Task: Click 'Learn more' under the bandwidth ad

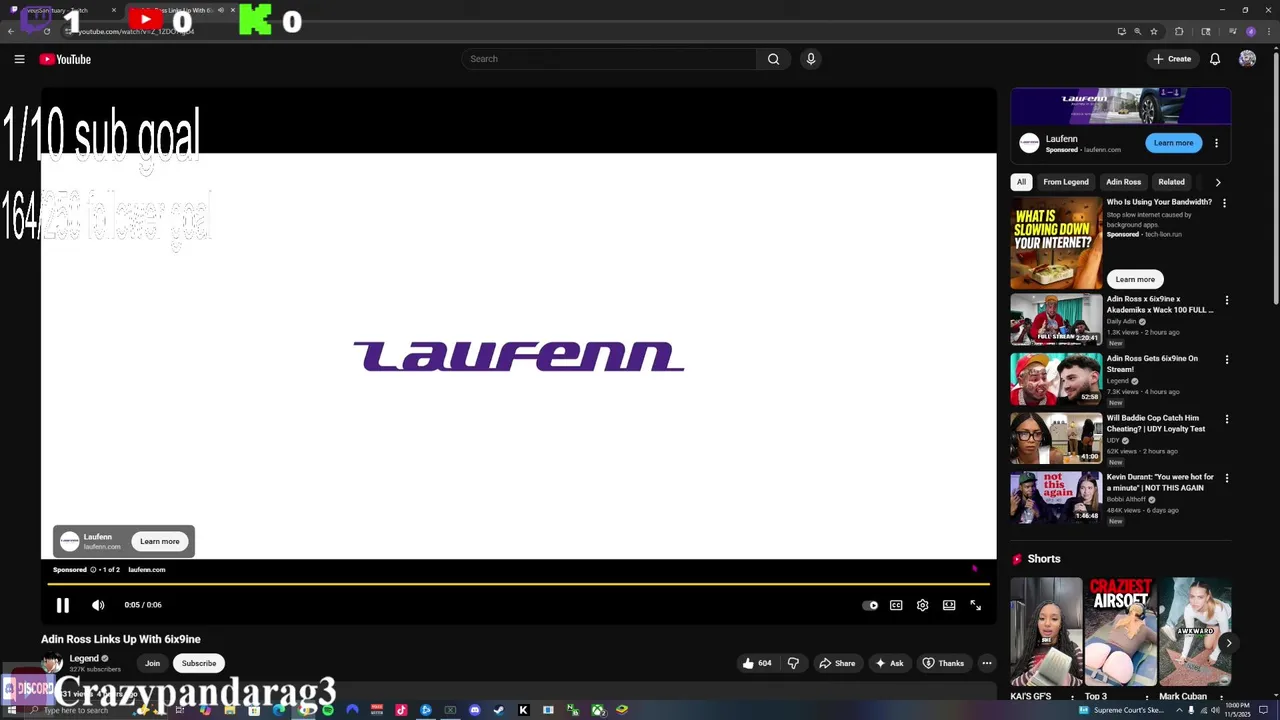Action: pyautogui.click(x=1134, y=279)
